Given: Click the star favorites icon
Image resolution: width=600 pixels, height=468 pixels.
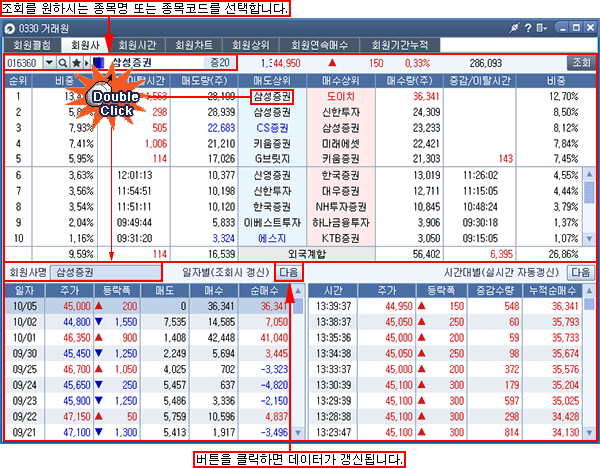Looking at the screenshot, I should [76, 63].
